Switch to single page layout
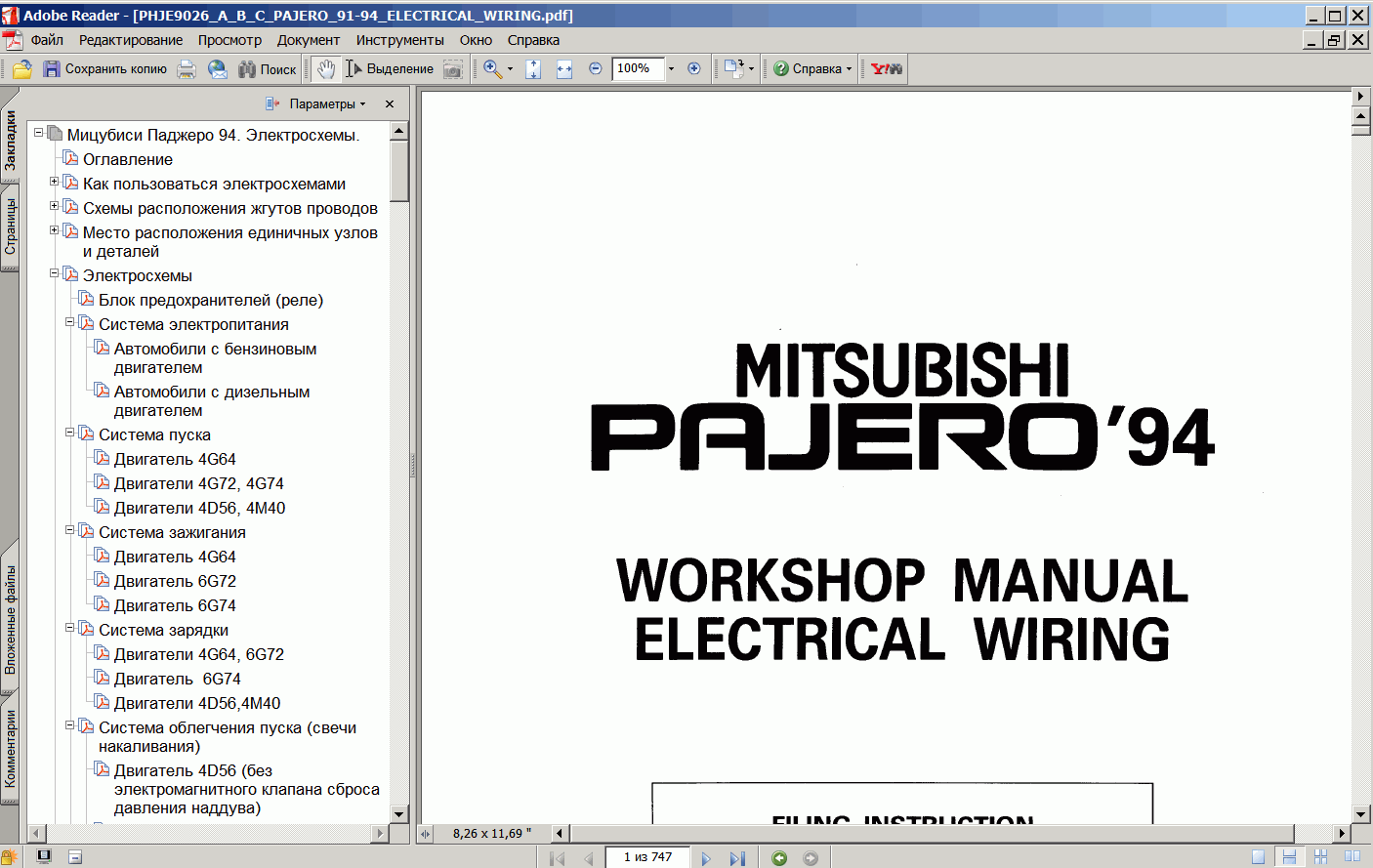Image resolution: width=1373 pixels, height=868 pixels. [1258, 857]
